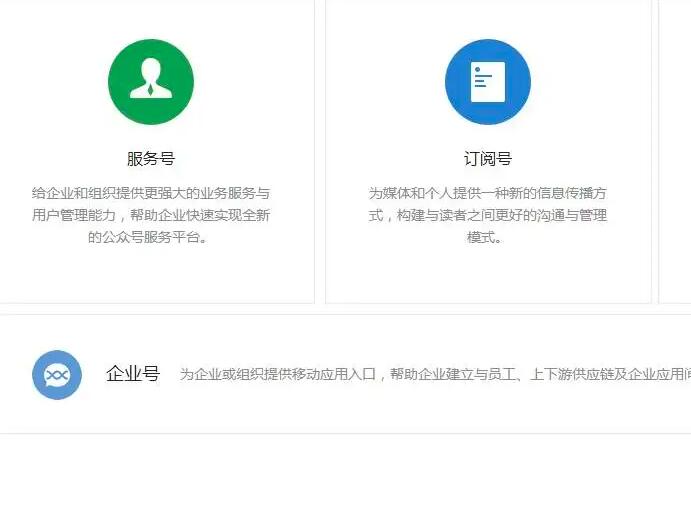Click the text line 用户管理能力，帮助企业快速实现全新
The image size is (691, 521).
(x=151, y=215)
